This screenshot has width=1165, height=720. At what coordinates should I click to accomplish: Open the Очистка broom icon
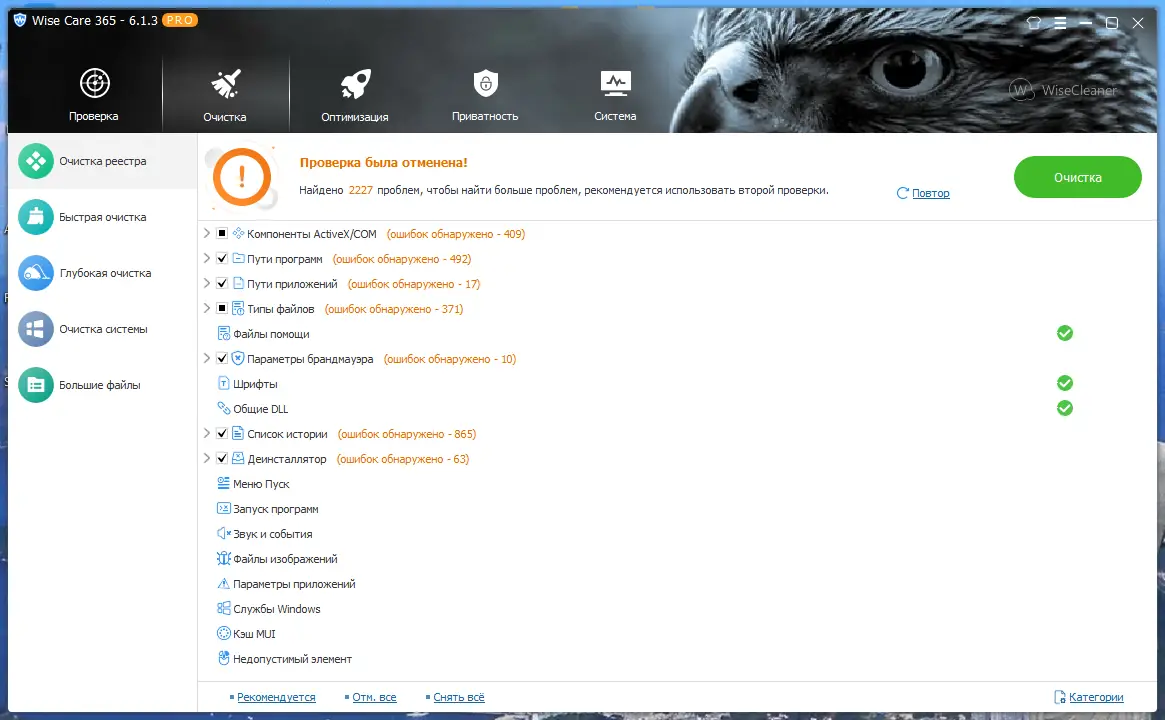tap(225, 84)
